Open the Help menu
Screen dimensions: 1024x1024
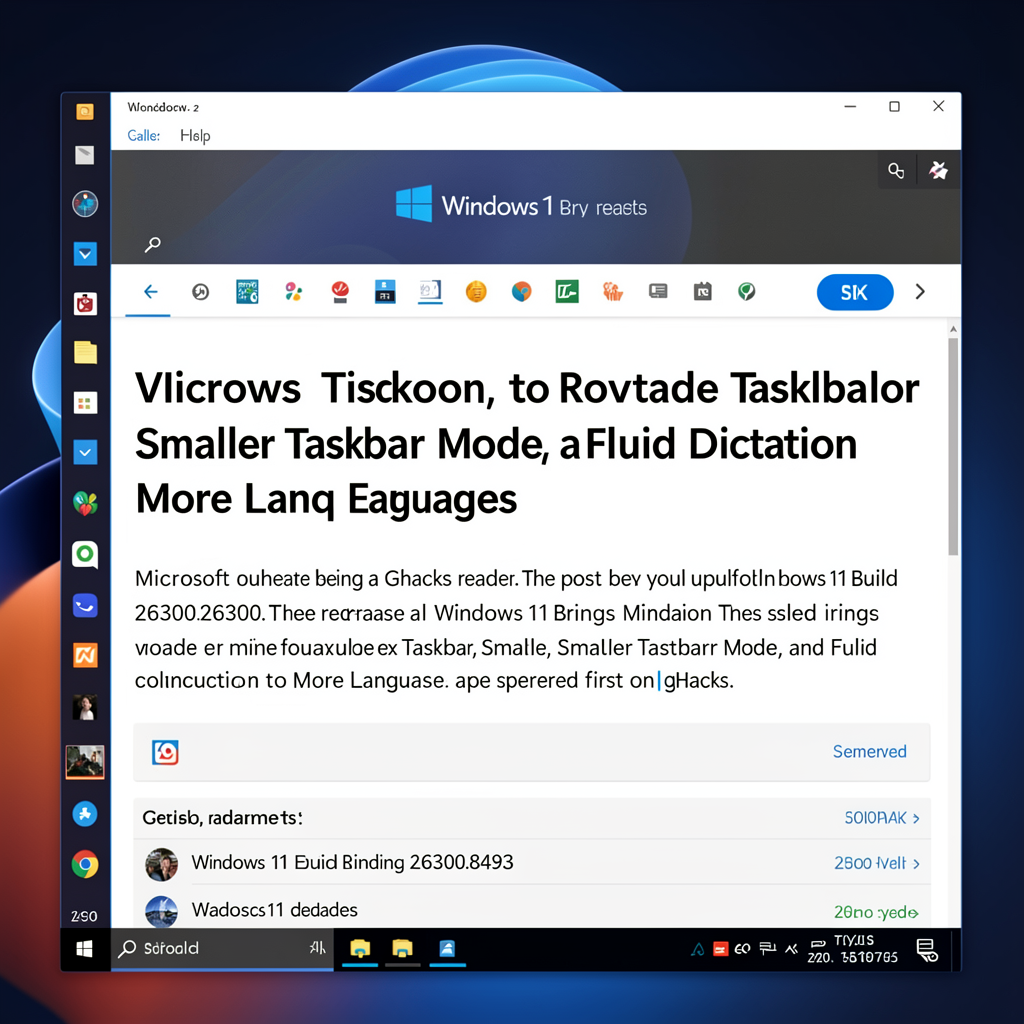[x=195, y=136]
